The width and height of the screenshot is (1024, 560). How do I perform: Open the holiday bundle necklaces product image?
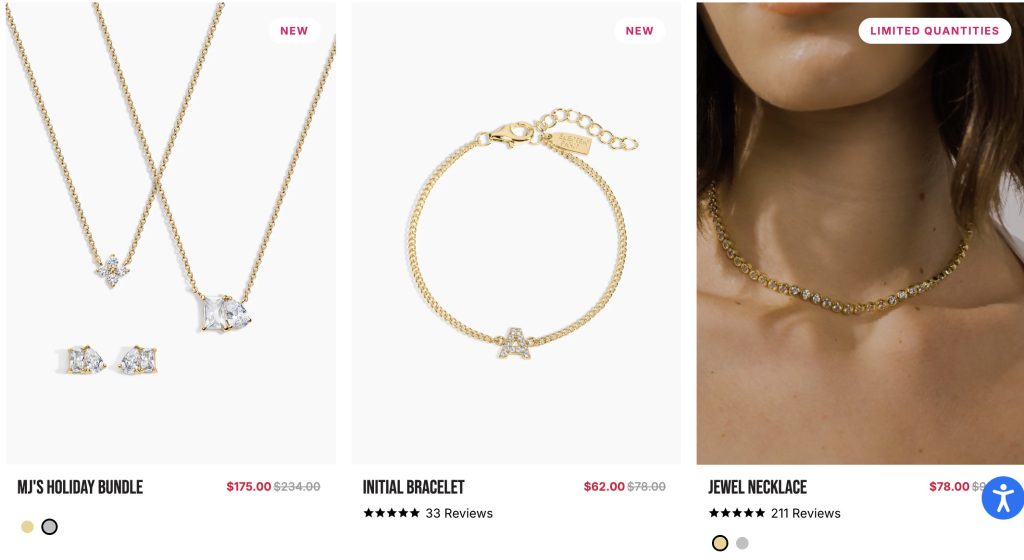click(x=171, y=233)
